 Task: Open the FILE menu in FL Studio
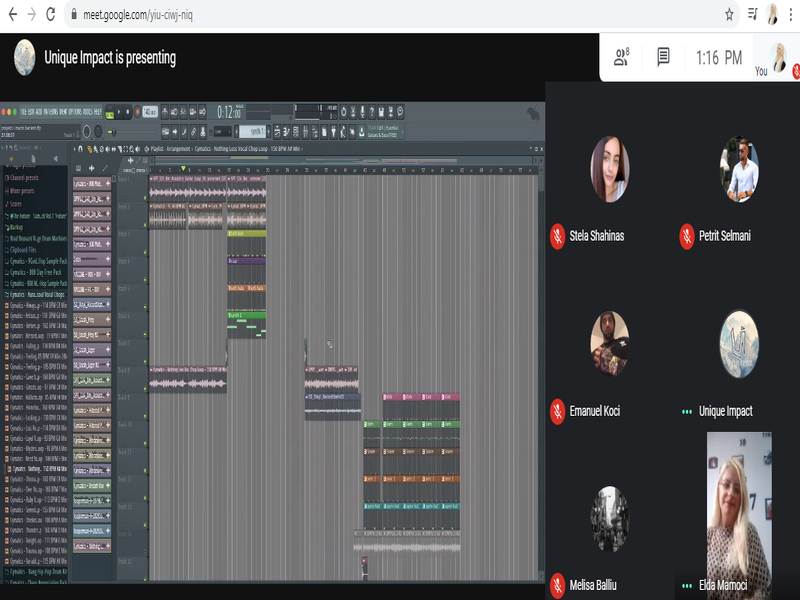[24, 112]
